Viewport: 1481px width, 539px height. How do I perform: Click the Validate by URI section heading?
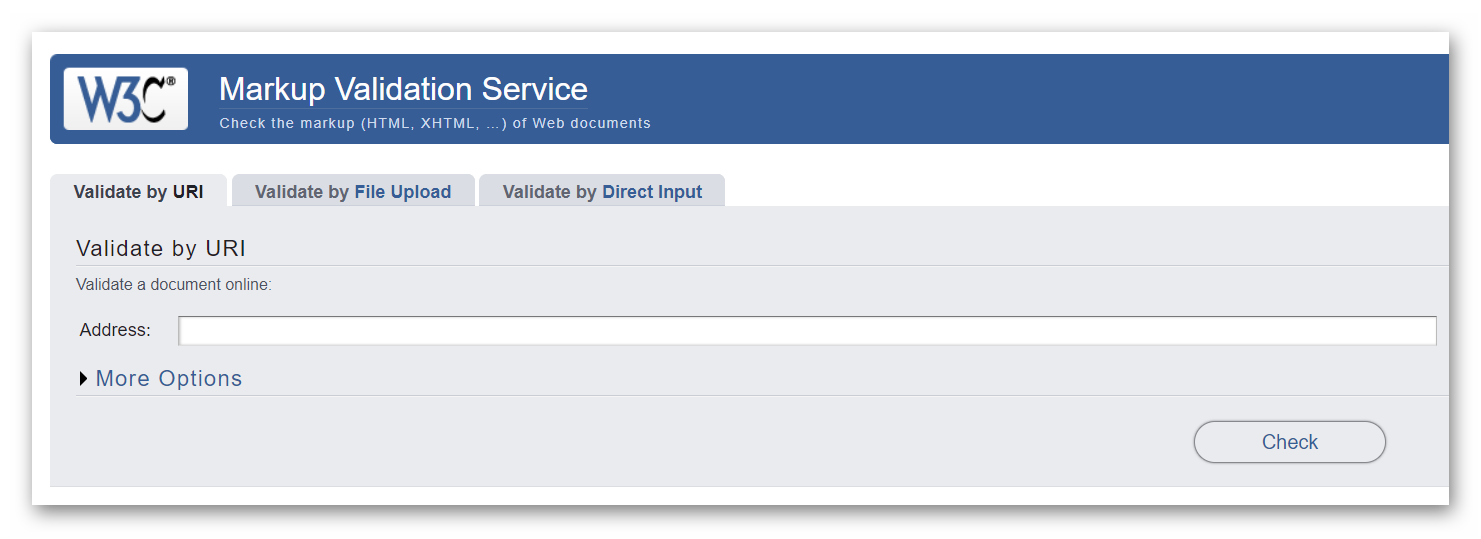point(161,249)
